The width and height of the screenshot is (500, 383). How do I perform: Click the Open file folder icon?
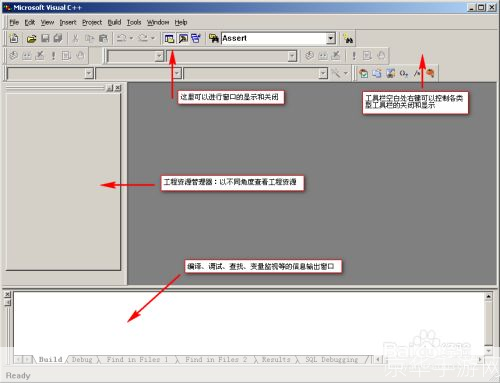pos(31,39)
